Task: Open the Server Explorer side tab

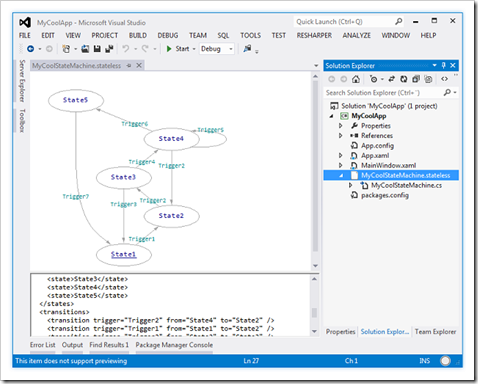Action: (x=22, y=81)
